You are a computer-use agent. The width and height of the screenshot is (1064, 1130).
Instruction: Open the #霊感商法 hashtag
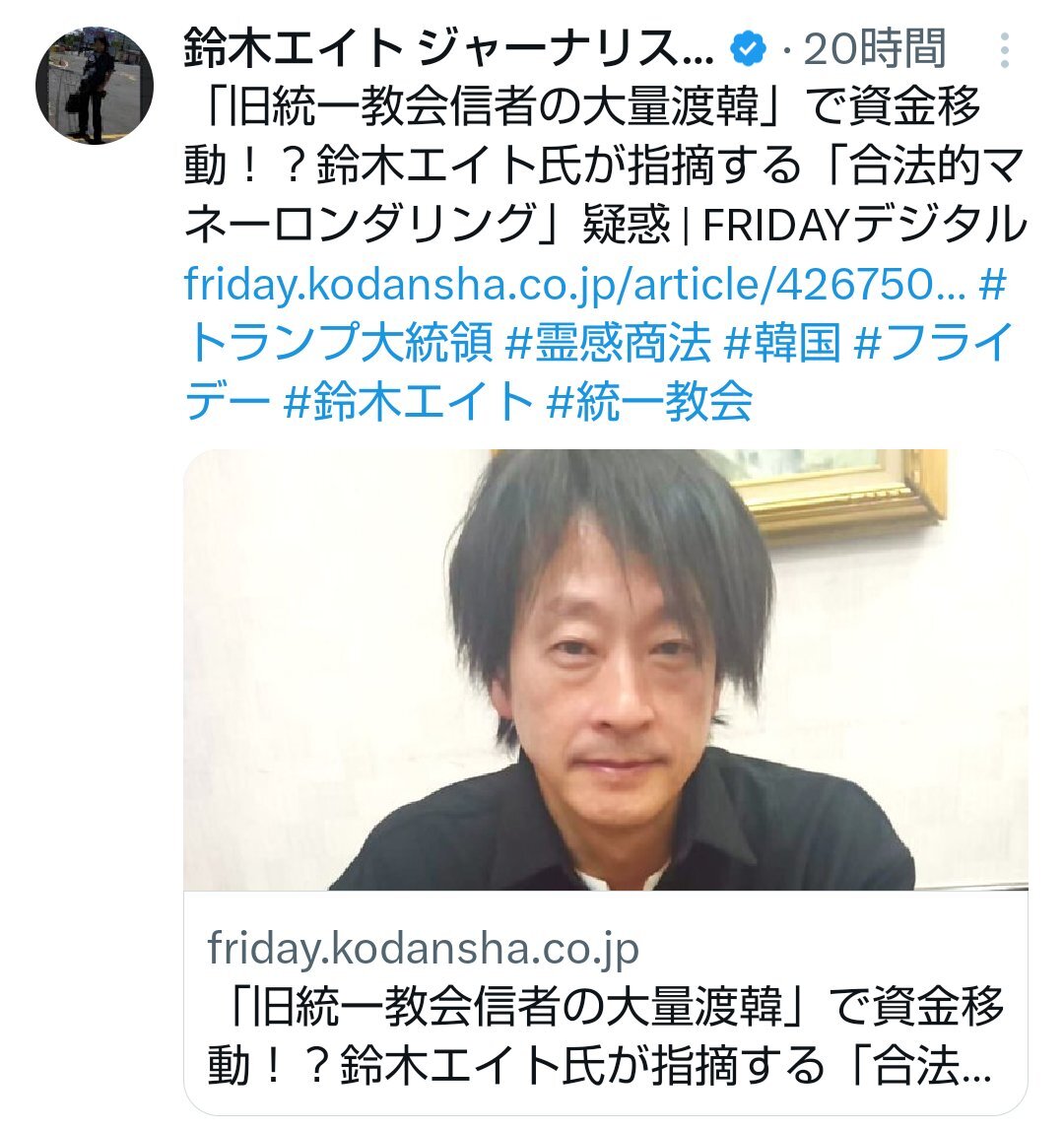(x=608, y=342)
